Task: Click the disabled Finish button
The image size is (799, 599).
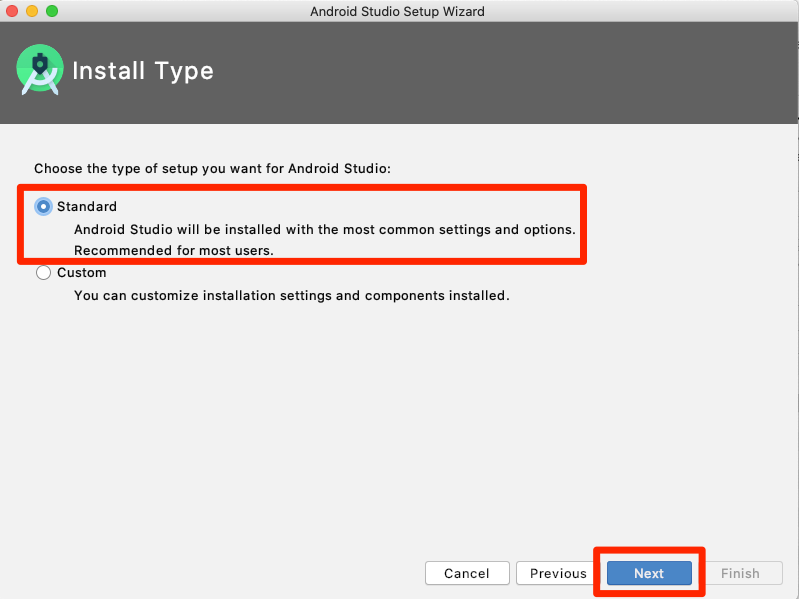Action: point(740,573)
